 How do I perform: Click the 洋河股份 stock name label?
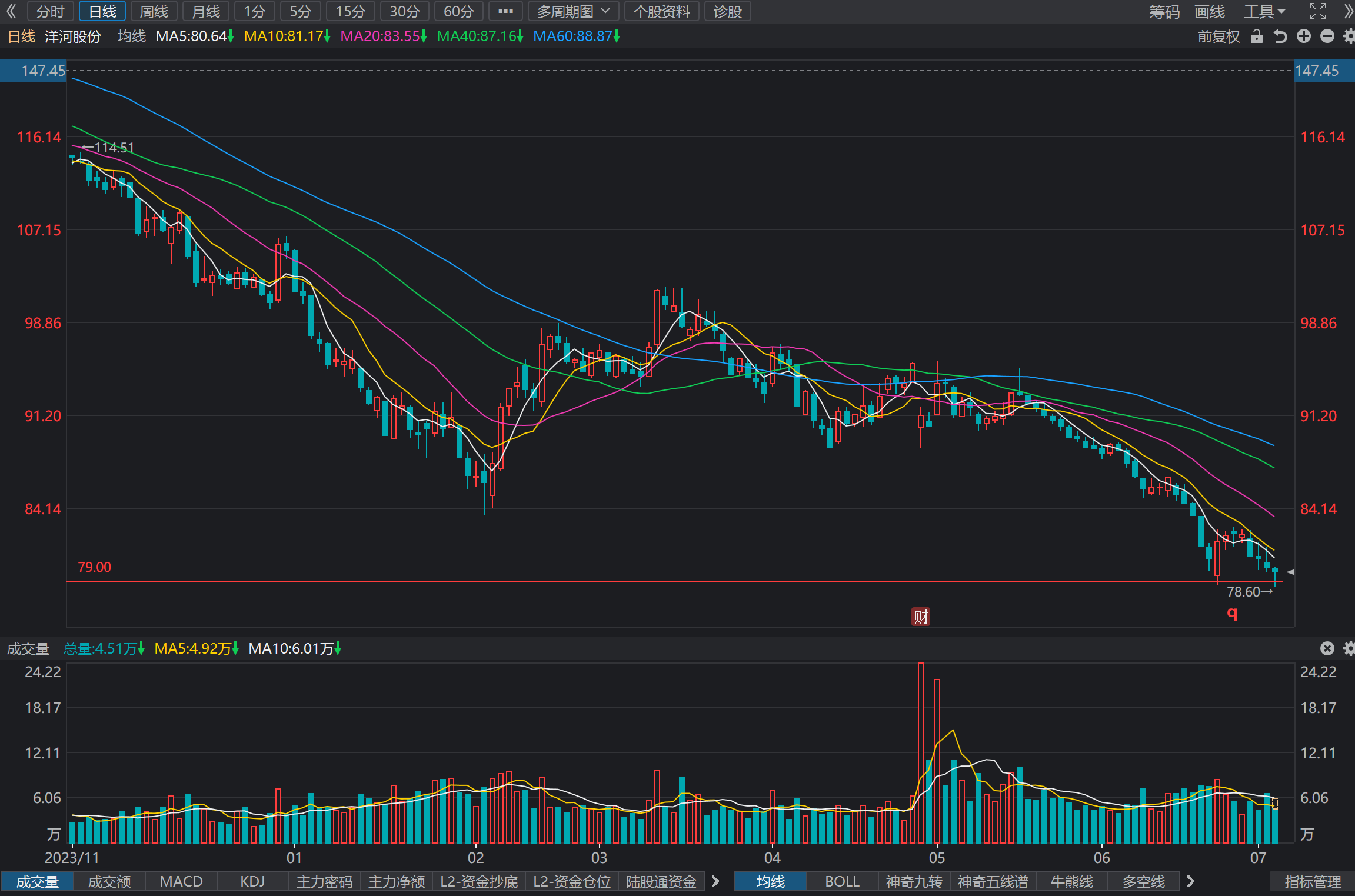pos(73,36)
